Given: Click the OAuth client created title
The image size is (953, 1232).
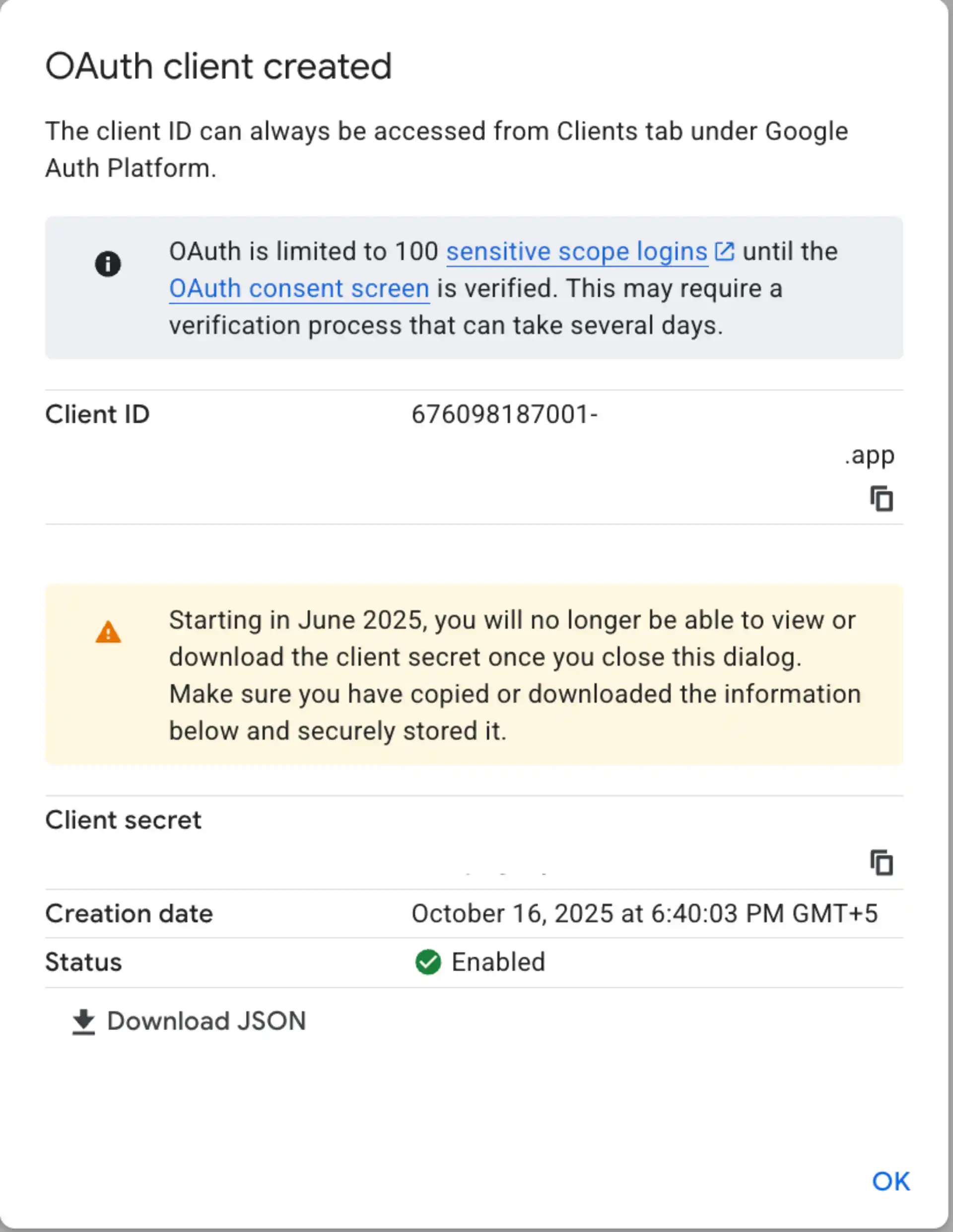Looking at the screenshot, I should [219, 66].
